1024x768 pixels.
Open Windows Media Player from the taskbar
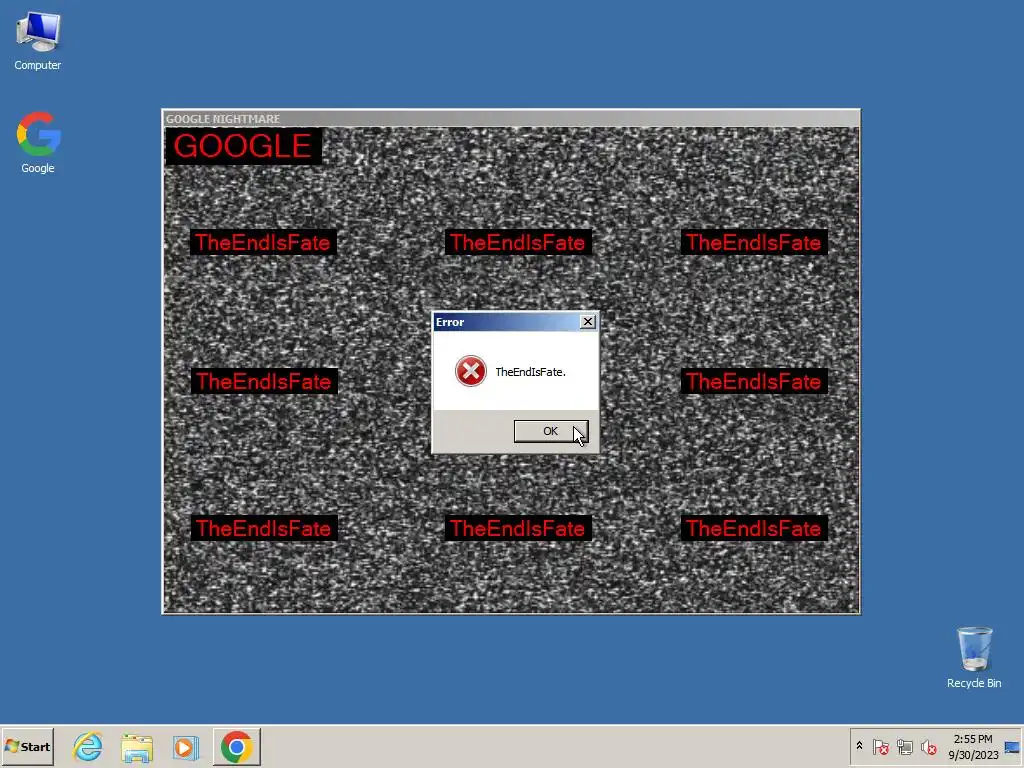pyautogui.click(x=185, y=747)
